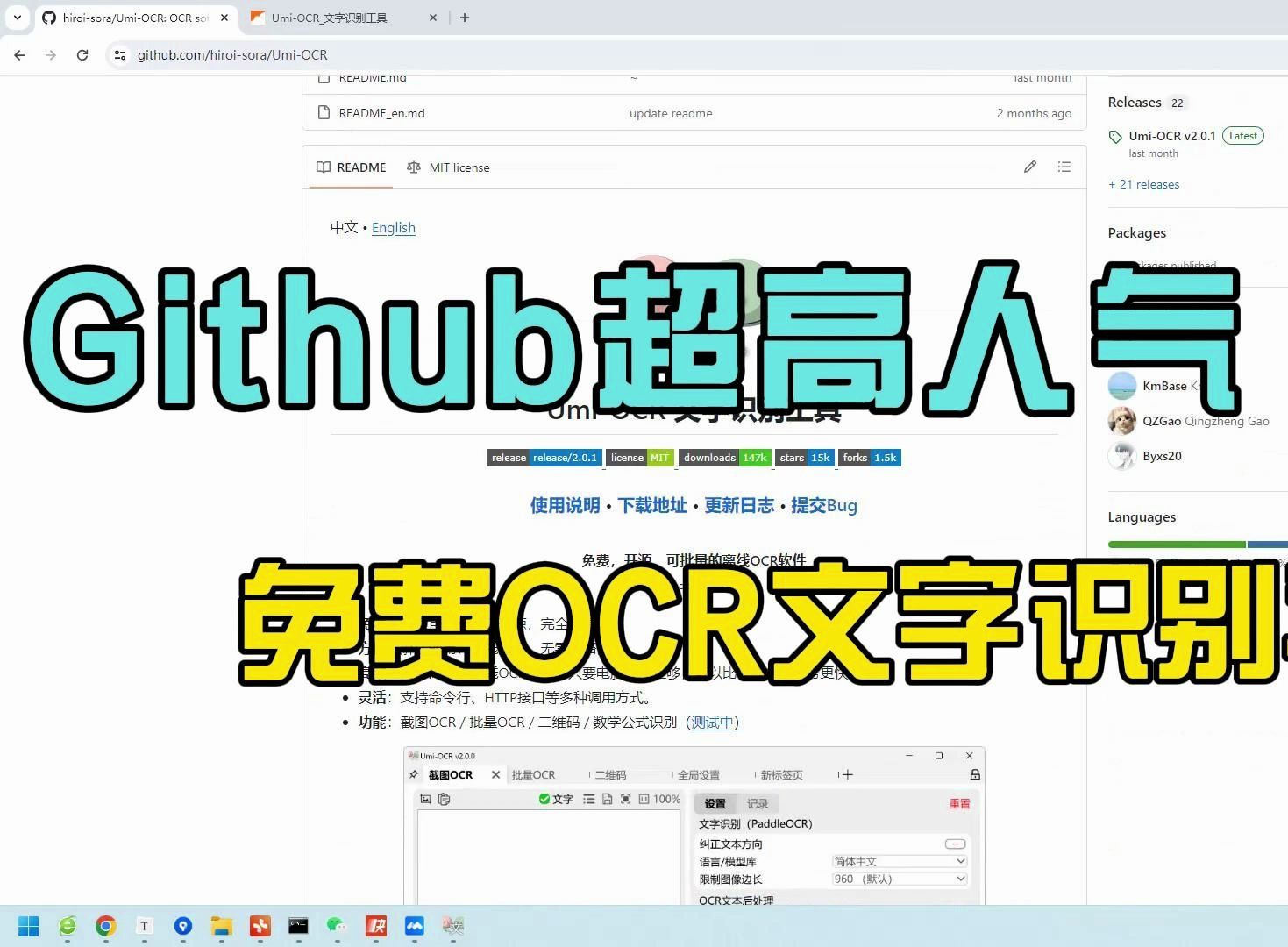Go back to the previous page

tap(19, 54)
